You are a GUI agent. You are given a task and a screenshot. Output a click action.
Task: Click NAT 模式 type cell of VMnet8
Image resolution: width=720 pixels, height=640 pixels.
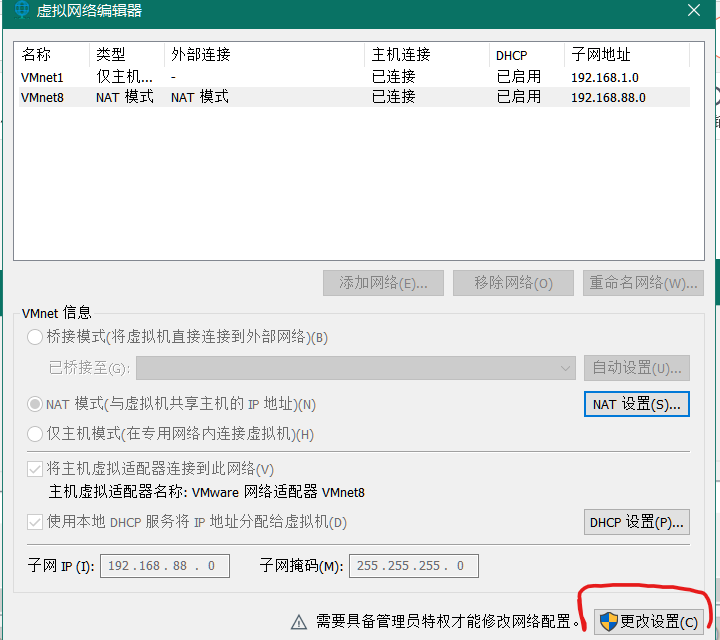point(124,97)
